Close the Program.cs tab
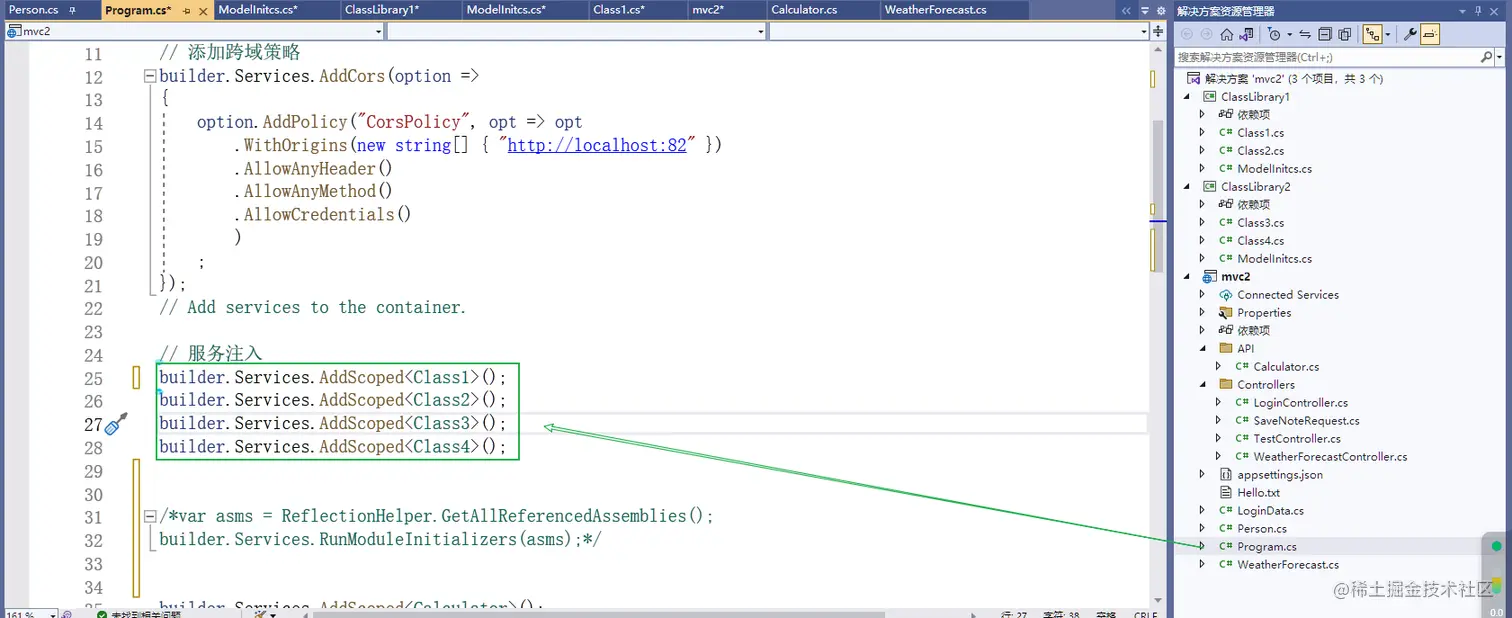The width and height of the screenshot is (1512, 618). click(203, 11)
